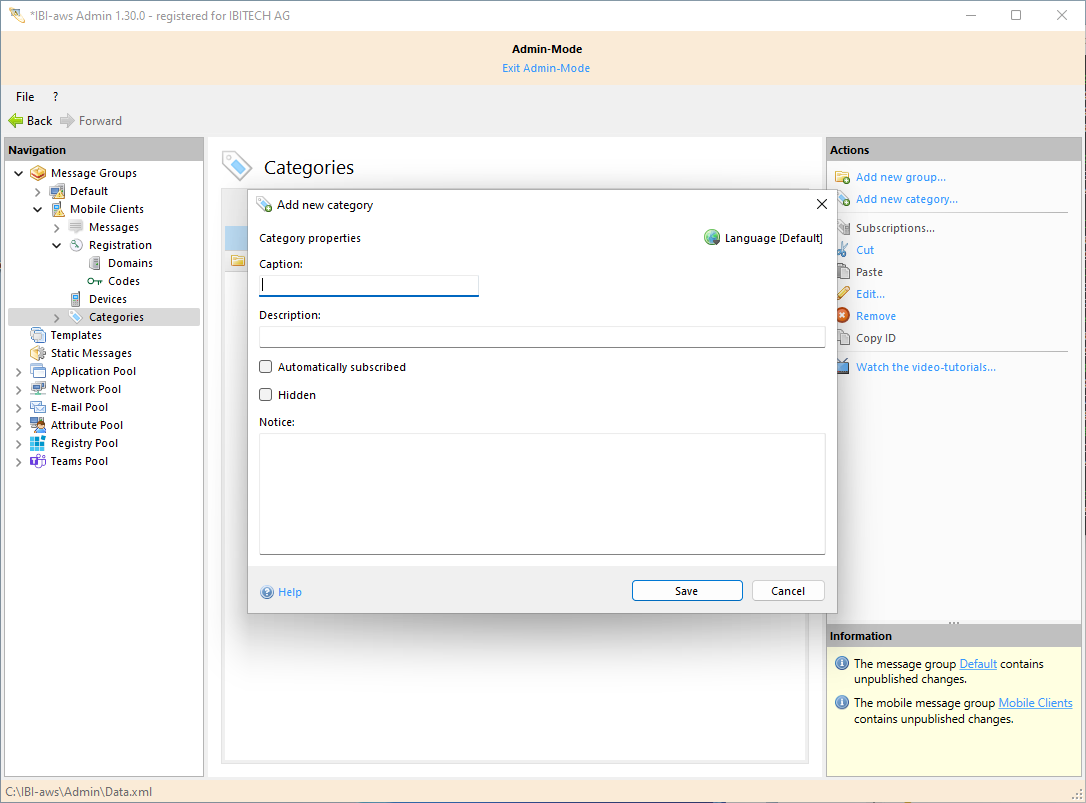Click the E-mail Pool icon
This screenshot has width=1086, height=803.
pos(38,407)
